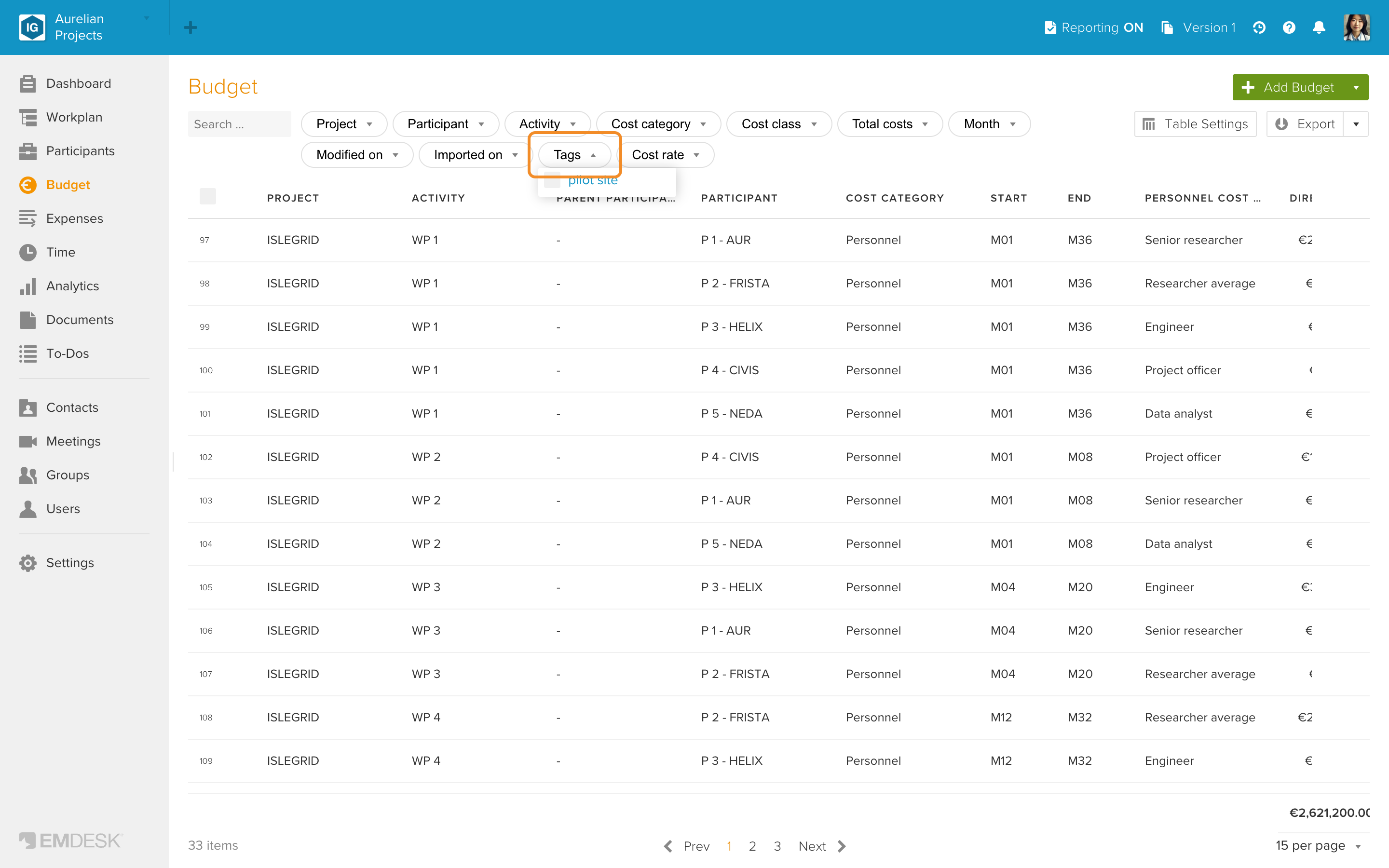Click the Version 1 button in the header

point(1198,27)
